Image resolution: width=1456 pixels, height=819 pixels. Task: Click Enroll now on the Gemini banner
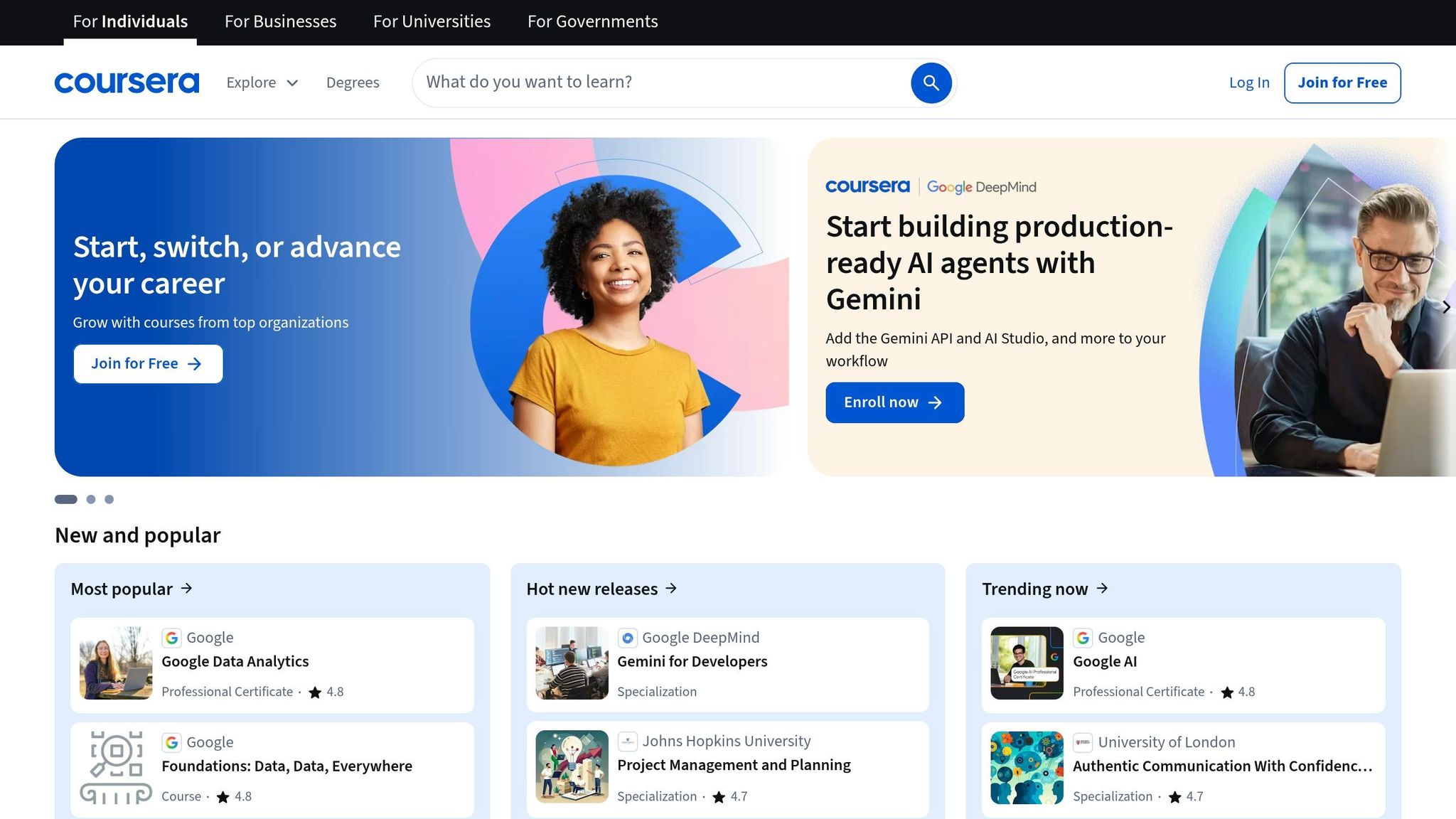894,402
